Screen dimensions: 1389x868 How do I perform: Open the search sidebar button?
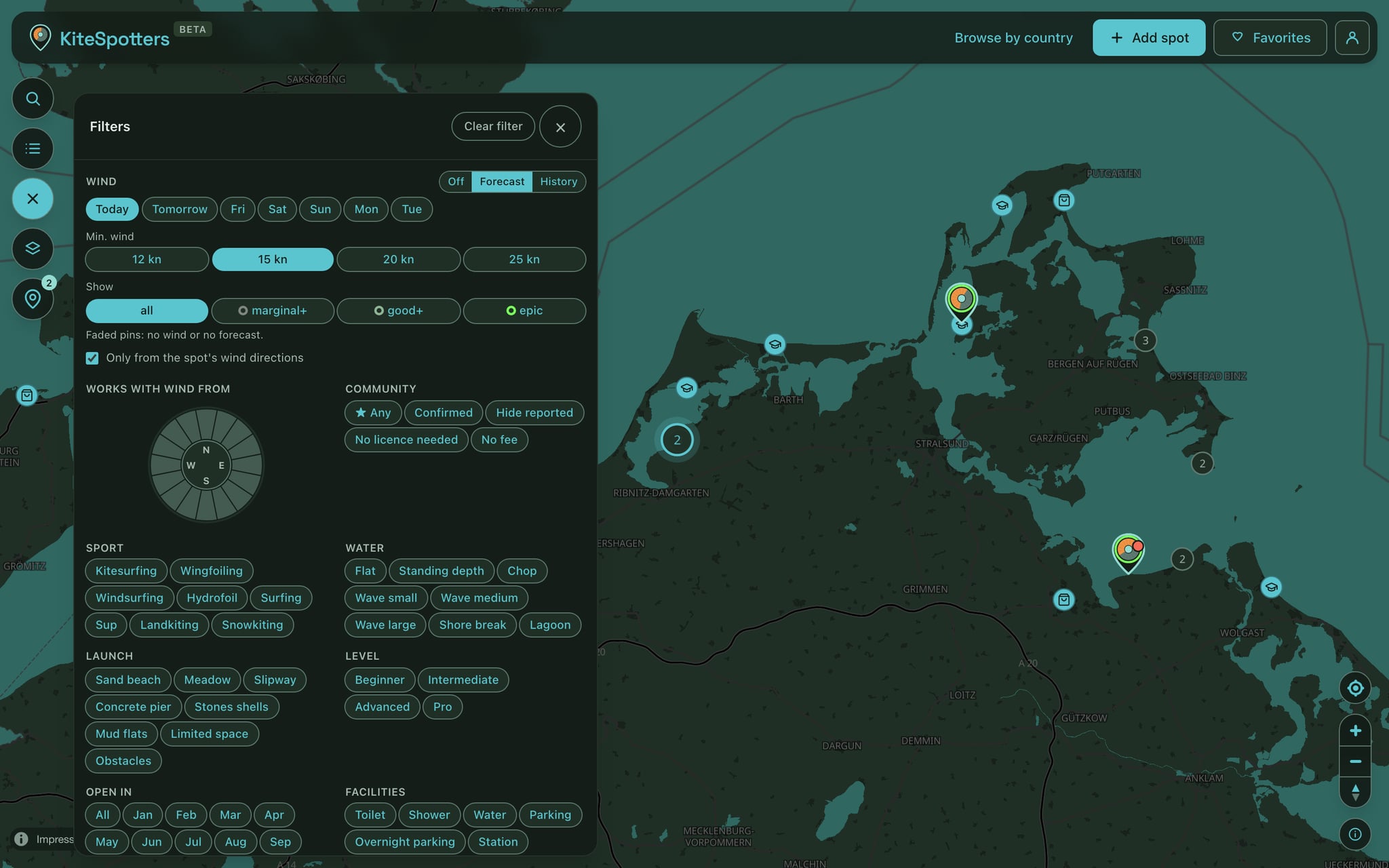(x=33, y=99)
